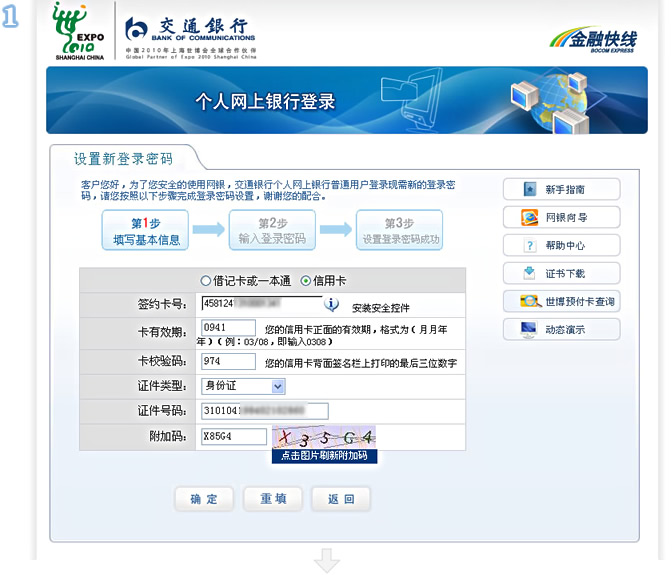The width and height of the screenshot is (672, 575).
Task: Click the info icon beside card number field
Action: click(x=331, y=305)
